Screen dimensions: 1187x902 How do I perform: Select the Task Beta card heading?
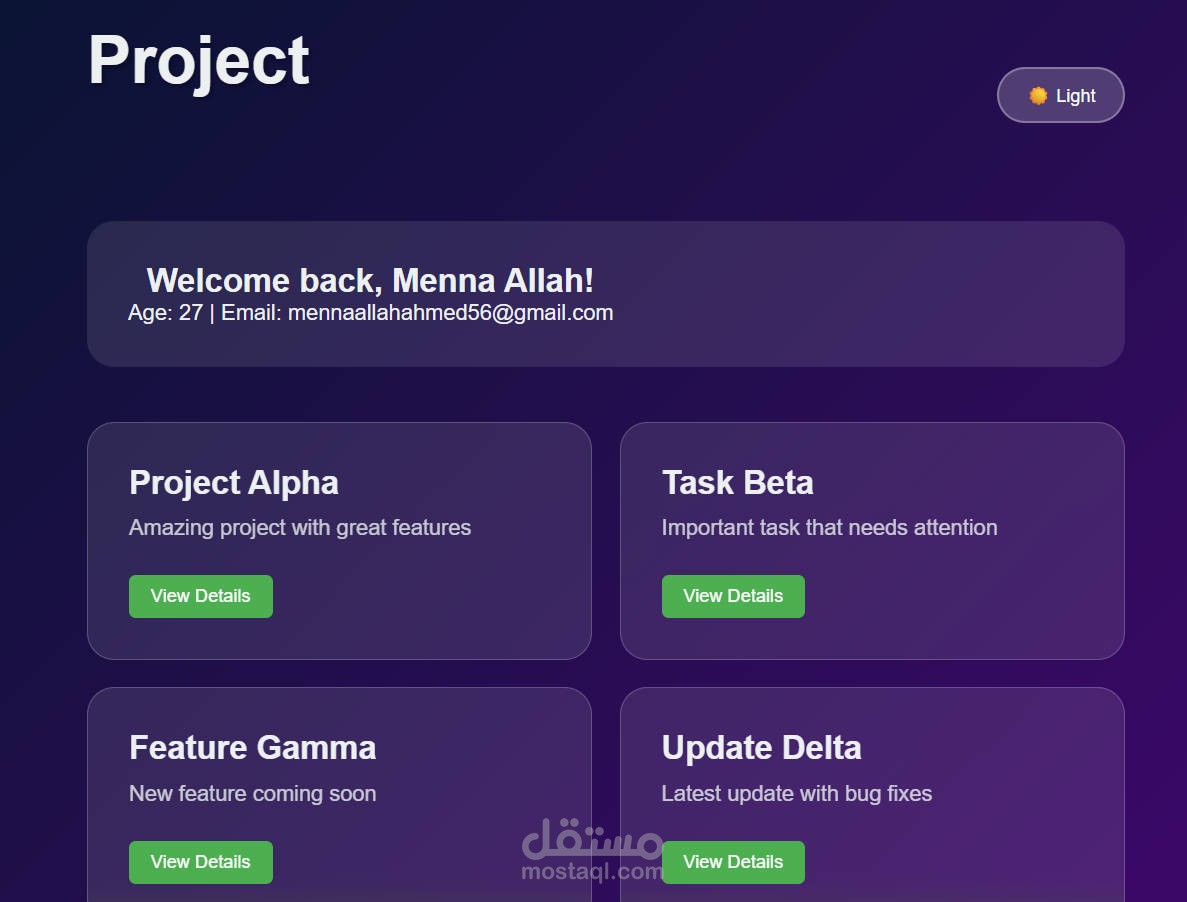[x=737, y=483]
